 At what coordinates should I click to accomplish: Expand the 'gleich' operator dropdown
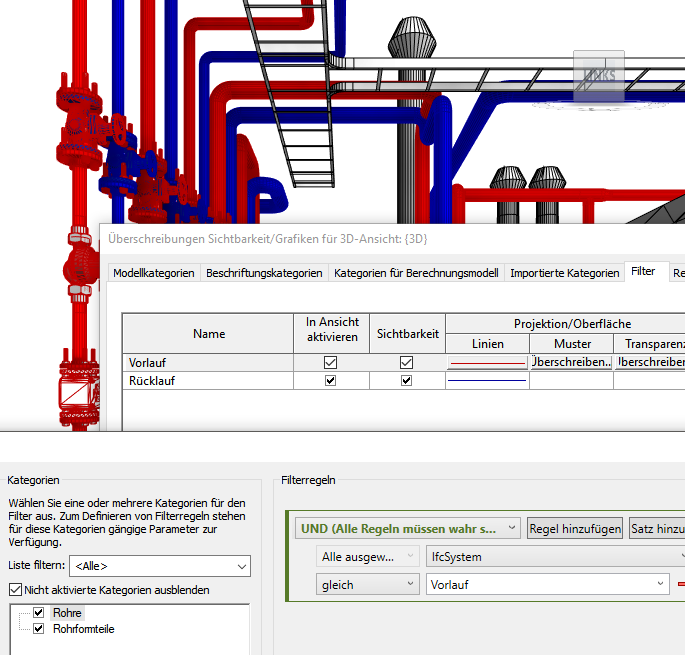point(367,584)
